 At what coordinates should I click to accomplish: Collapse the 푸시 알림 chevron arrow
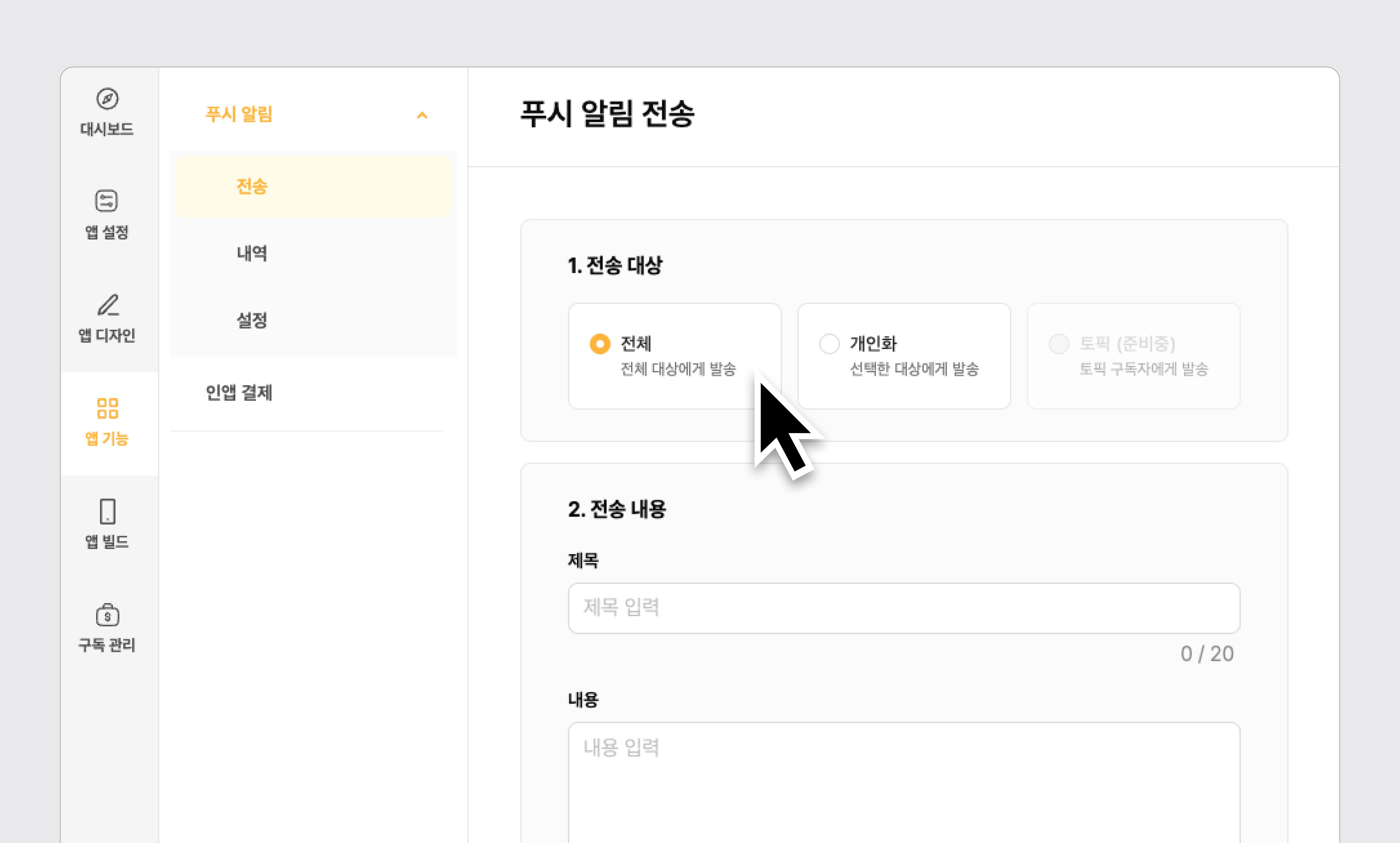point(422,115)
